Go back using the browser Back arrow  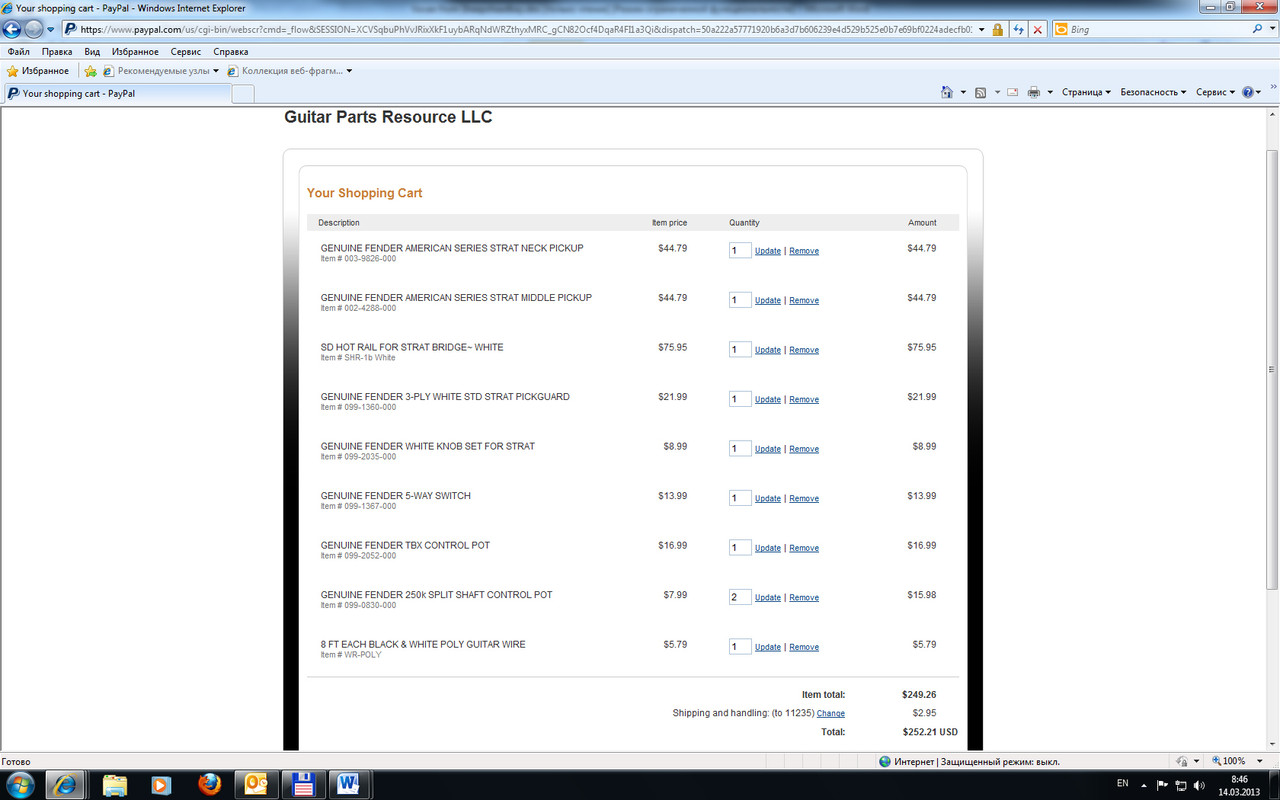coord(12,29)
